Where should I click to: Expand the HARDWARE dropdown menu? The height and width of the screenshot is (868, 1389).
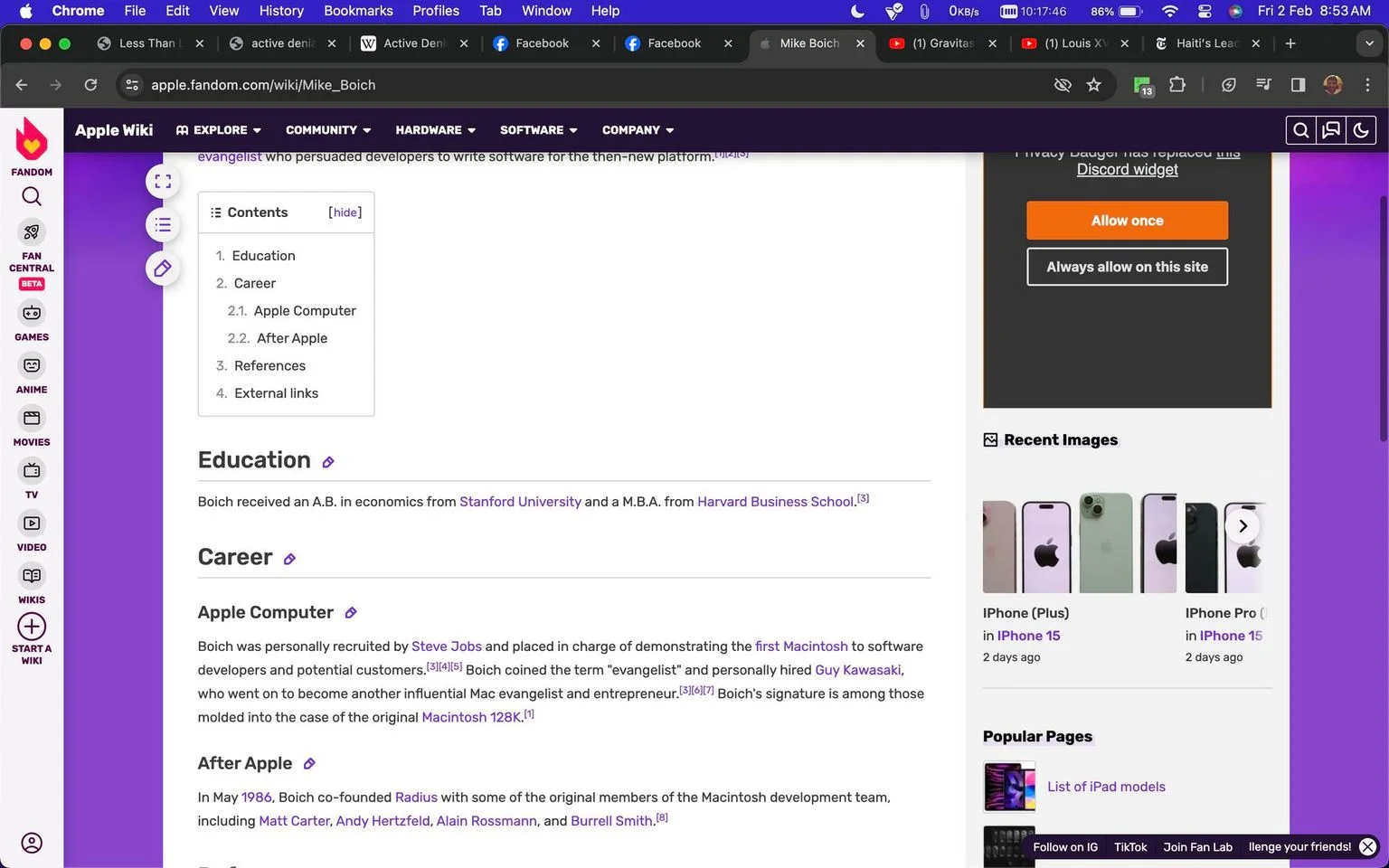(436, 130)
